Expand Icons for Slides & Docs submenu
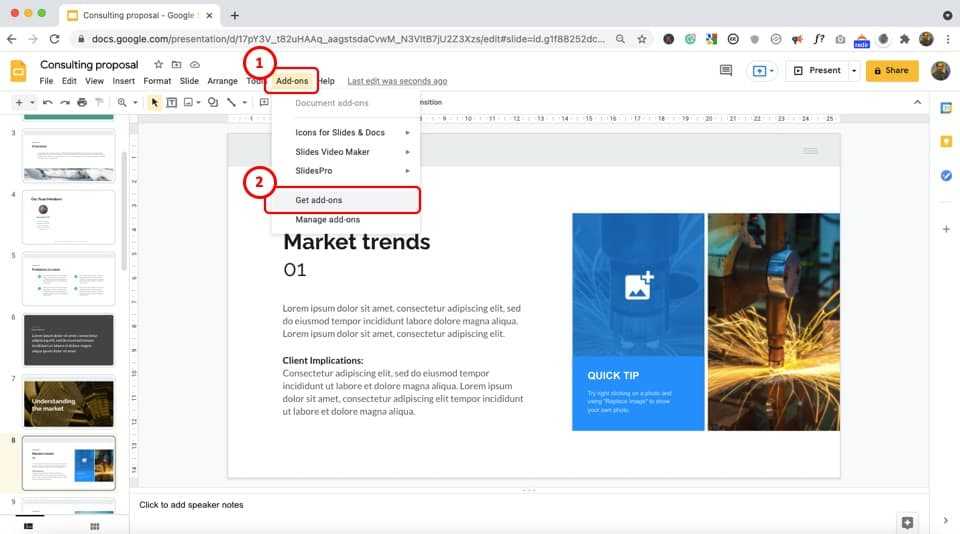The height and width of the screenshot is (534, 960). click(407, 132)
